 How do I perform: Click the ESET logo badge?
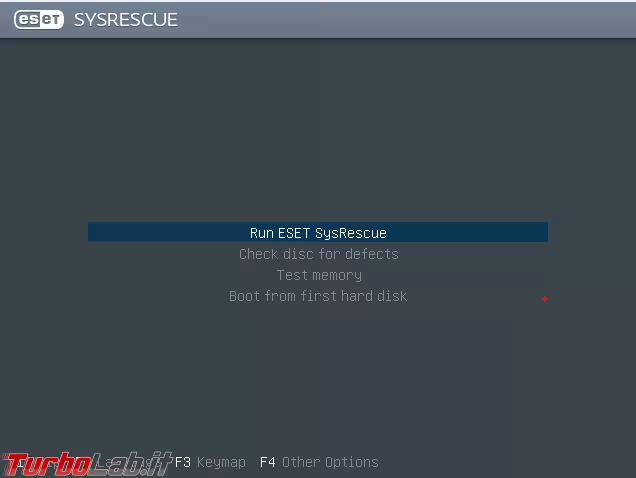[x=39, y=19]
